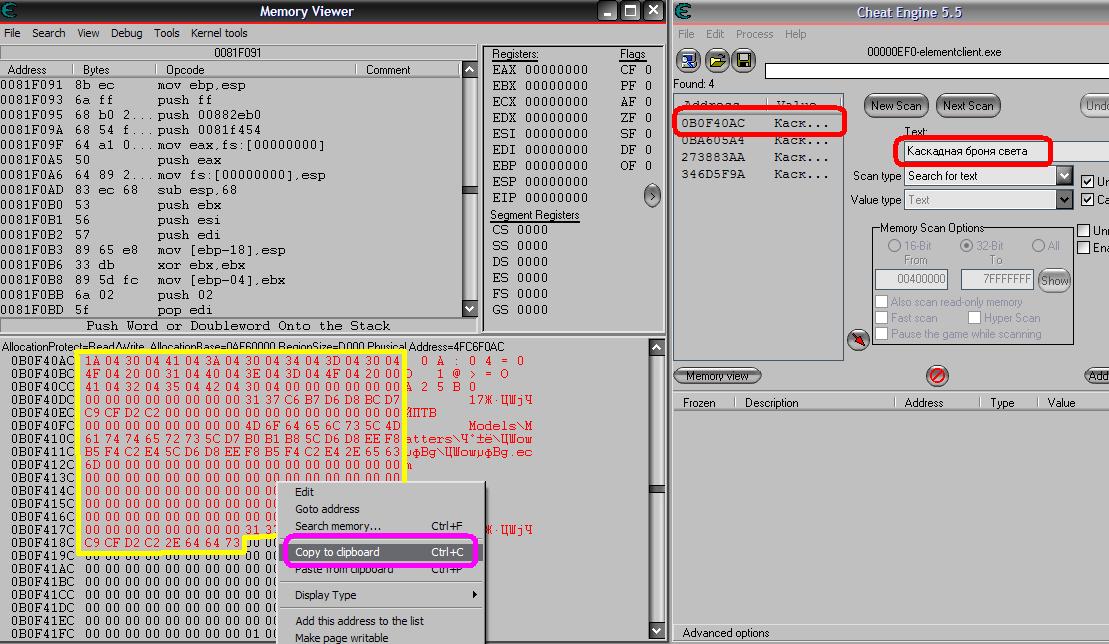1109x644 pixels.
Task: Click disassembler scroll down arrow
Action: pos(470,308)
